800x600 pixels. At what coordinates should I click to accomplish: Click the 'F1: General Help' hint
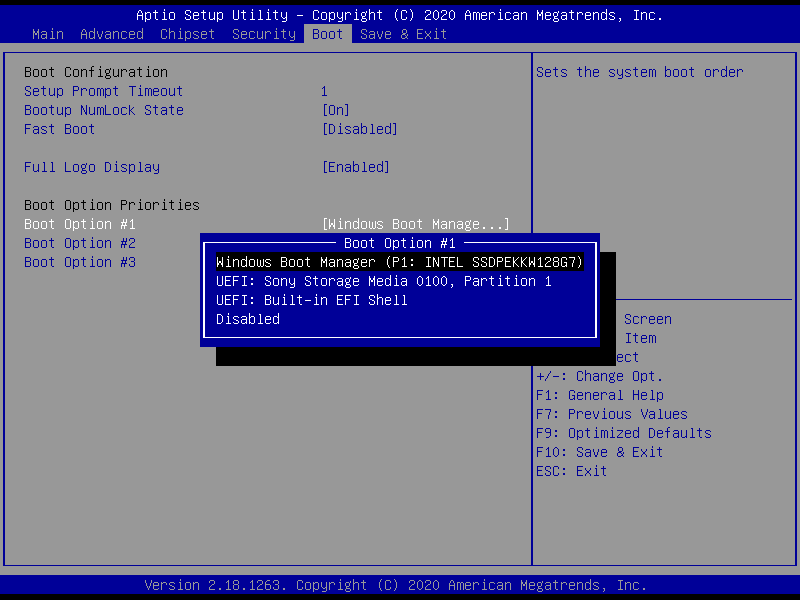point(599,395)
